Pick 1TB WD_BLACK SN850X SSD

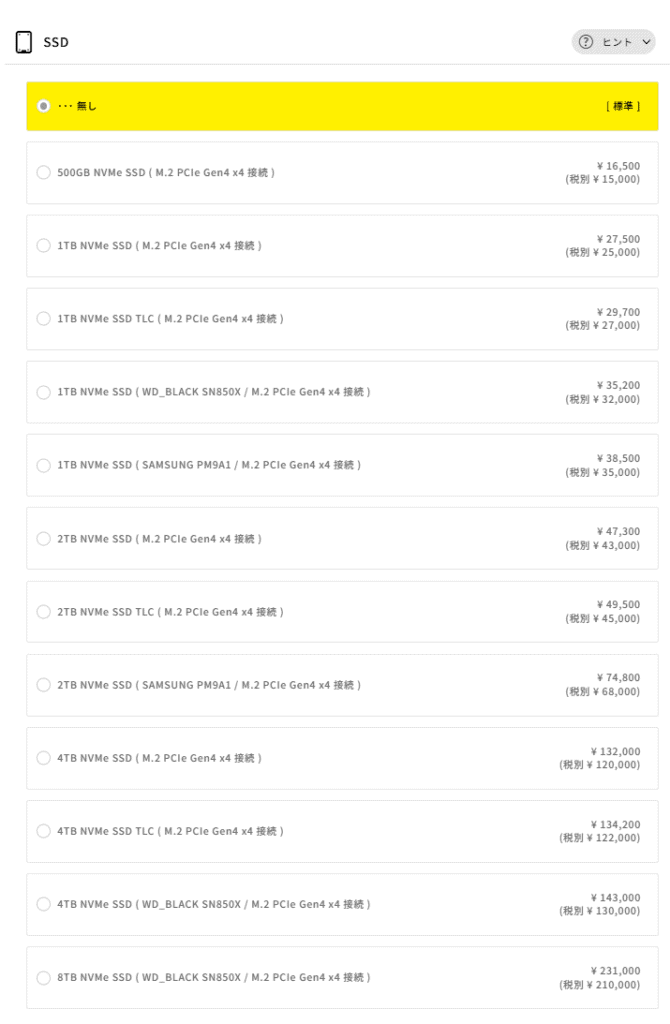coord(43,392)
